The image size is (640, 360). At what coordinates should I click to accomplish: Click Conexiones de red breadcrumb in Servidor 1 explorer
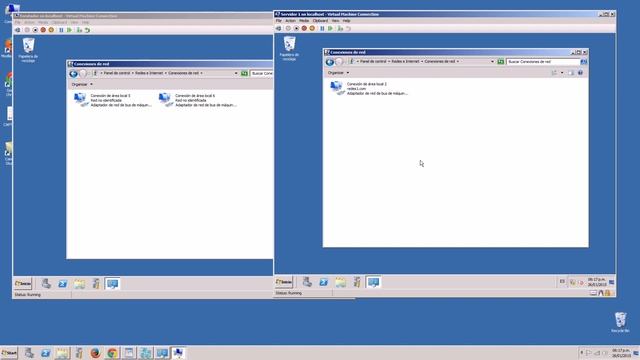tap(440, 62)
